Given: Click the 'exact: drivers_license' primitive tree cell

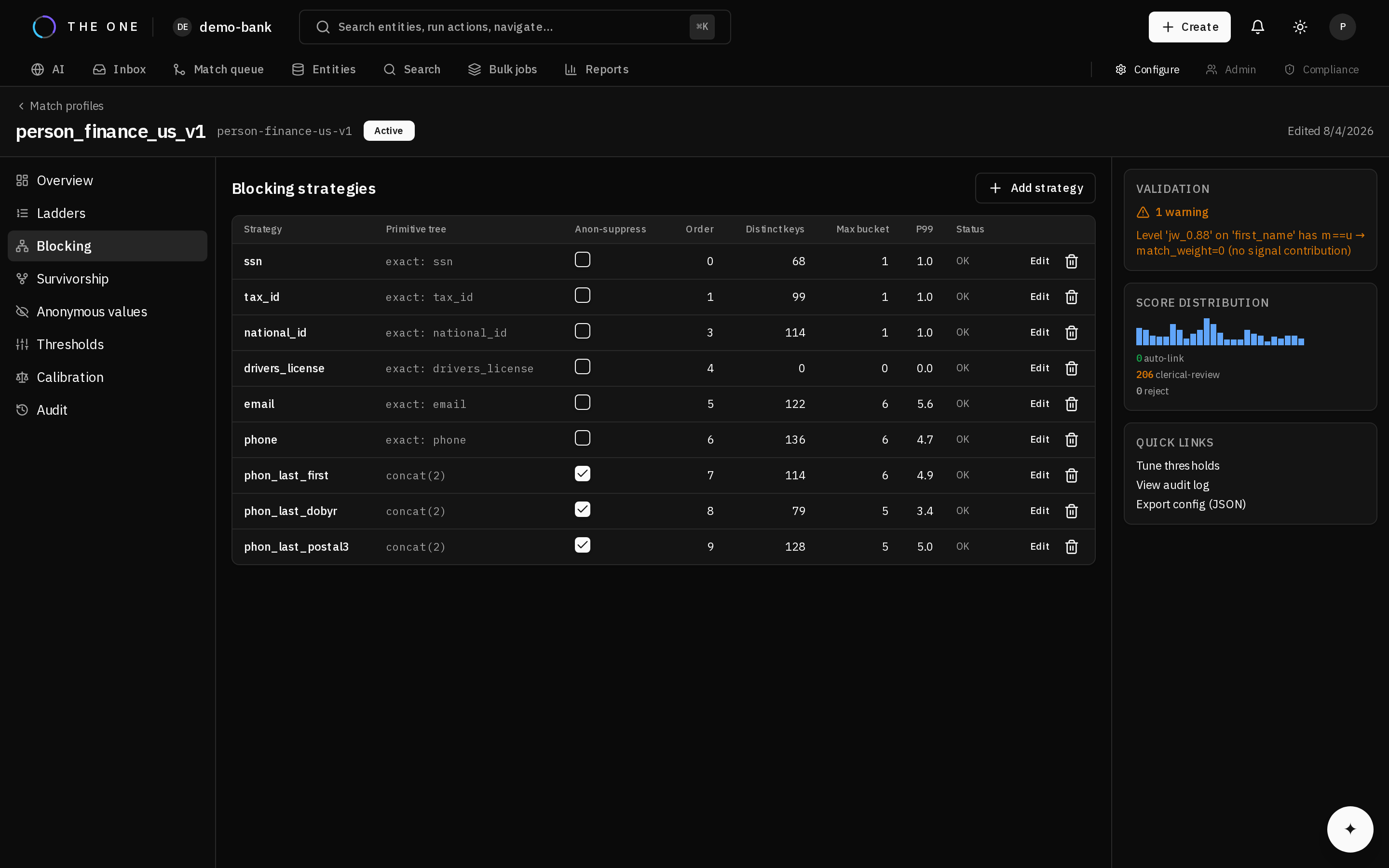Looking at the screenshot, I should tap(459, 368).
